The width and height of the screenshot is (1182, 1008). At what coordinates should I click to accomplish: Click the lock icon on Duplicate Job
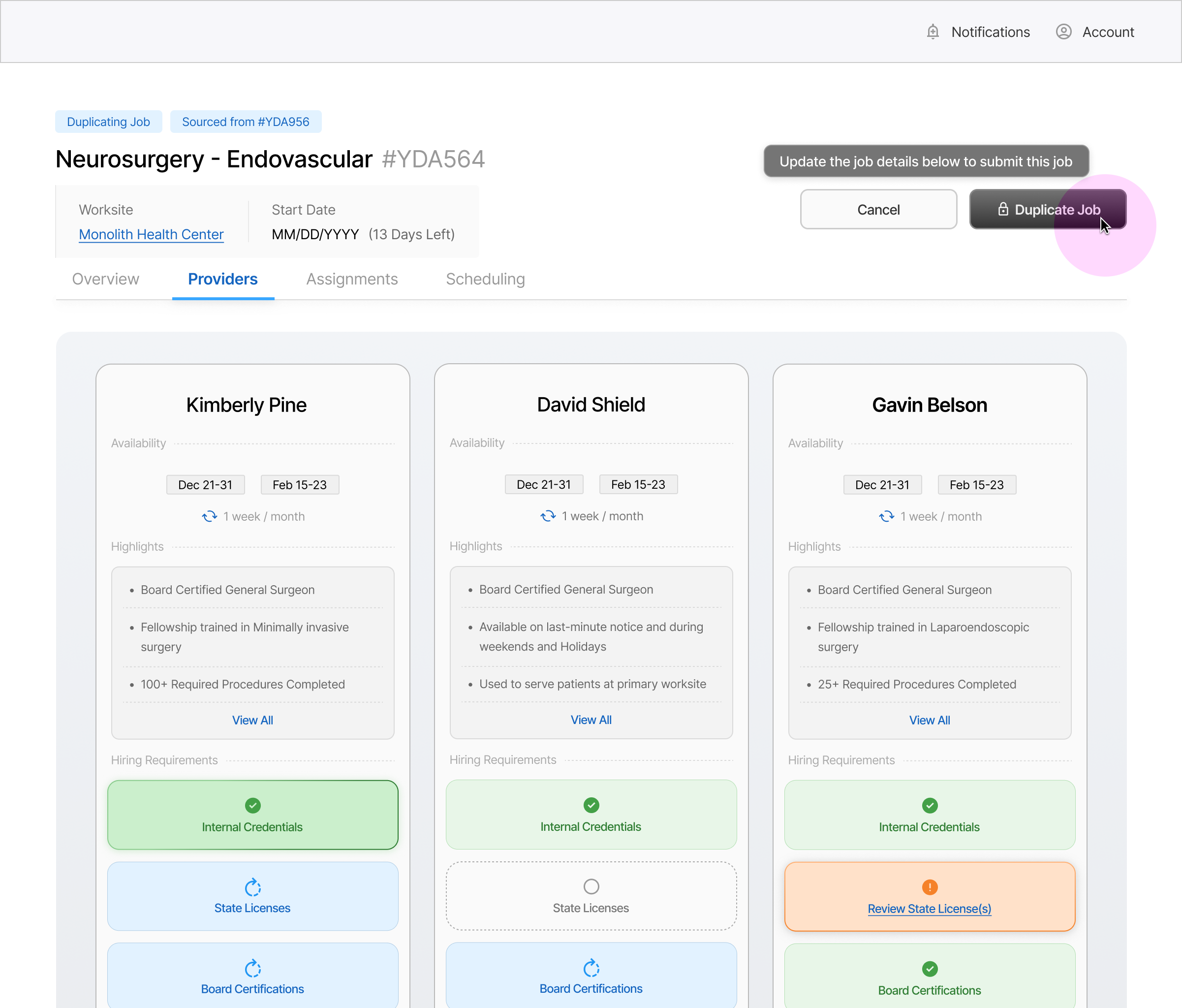(1003, 209)
